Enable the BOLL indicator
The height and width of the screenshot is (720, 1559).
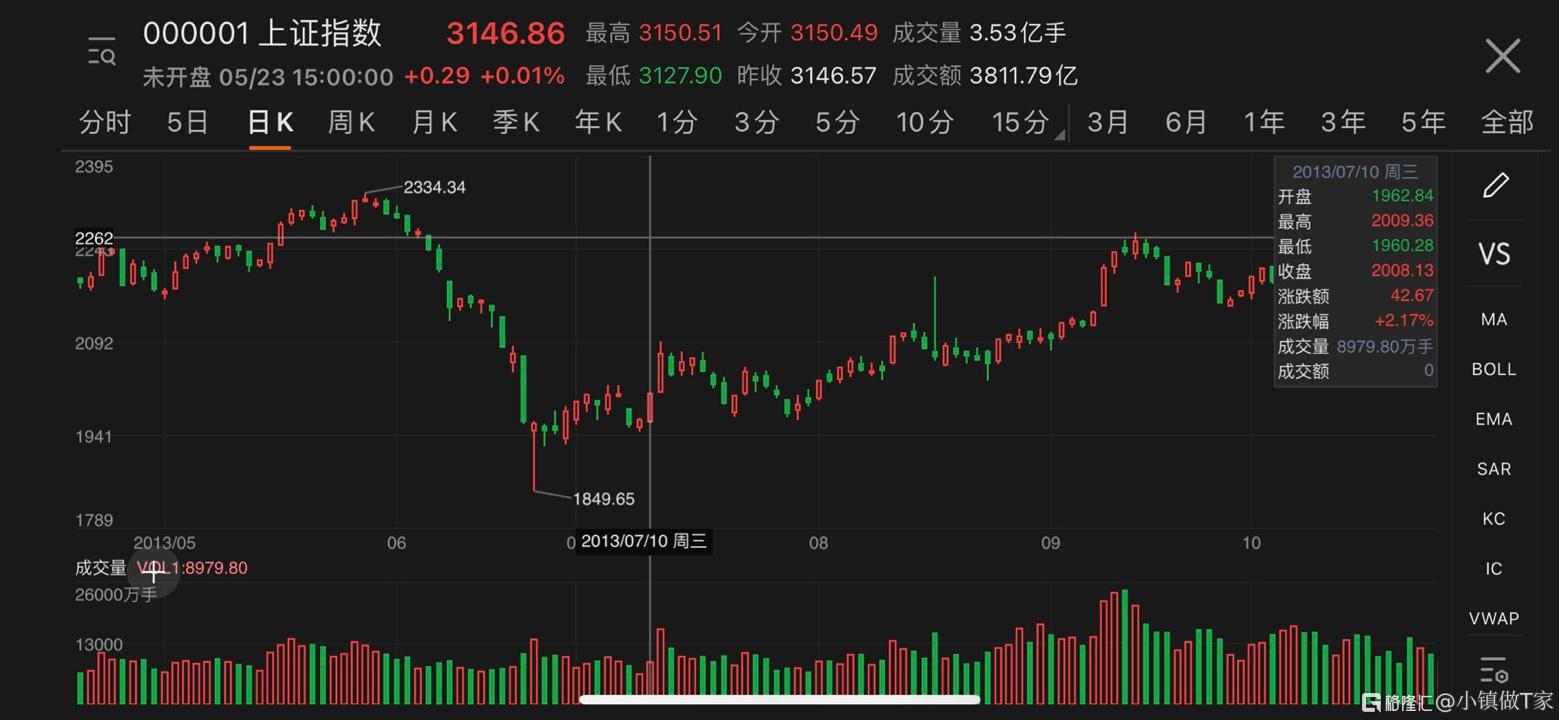pyautogui.click(x=1494, y=369)
